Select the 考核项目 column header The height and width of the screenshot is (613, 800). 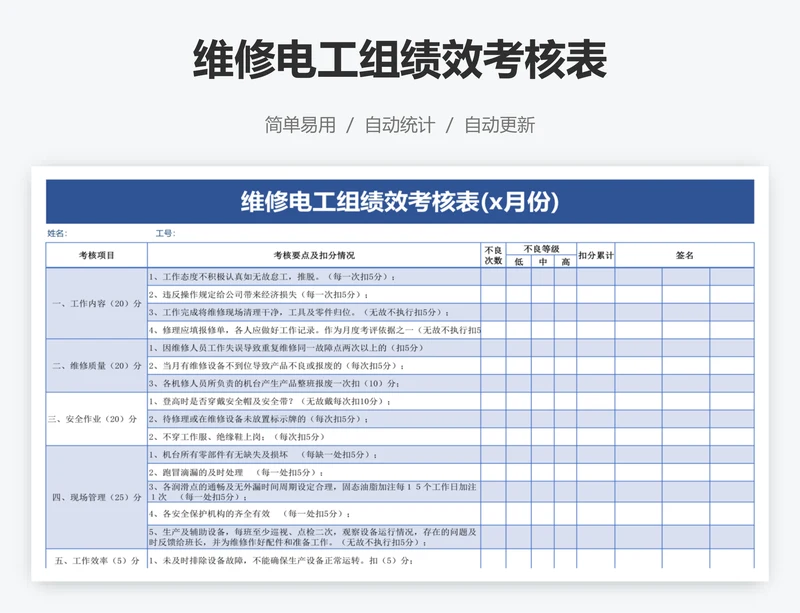click(97, 255)
